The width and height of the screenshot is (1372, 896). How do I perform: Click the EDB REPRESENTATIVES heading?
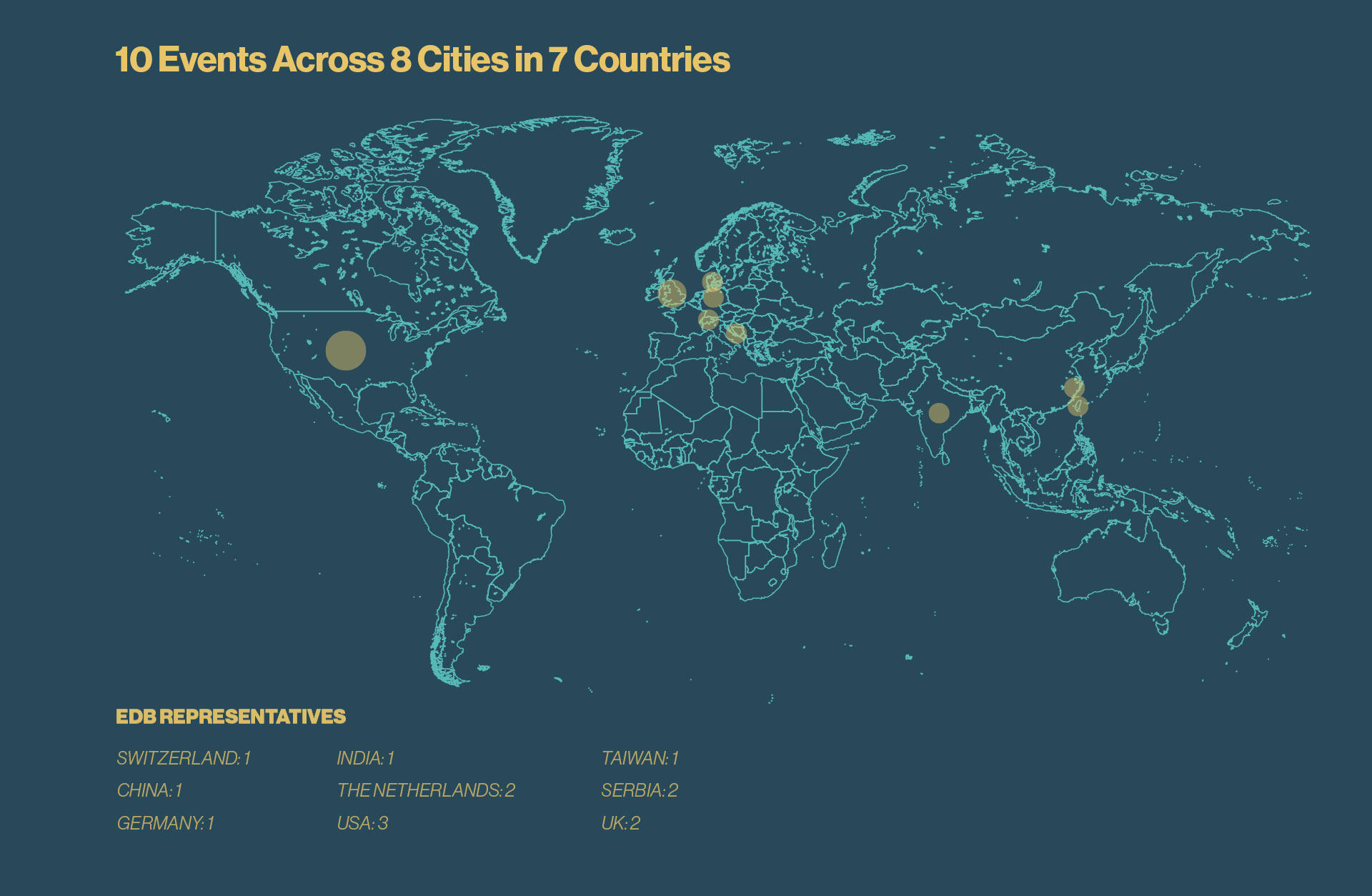click(231, 717)
